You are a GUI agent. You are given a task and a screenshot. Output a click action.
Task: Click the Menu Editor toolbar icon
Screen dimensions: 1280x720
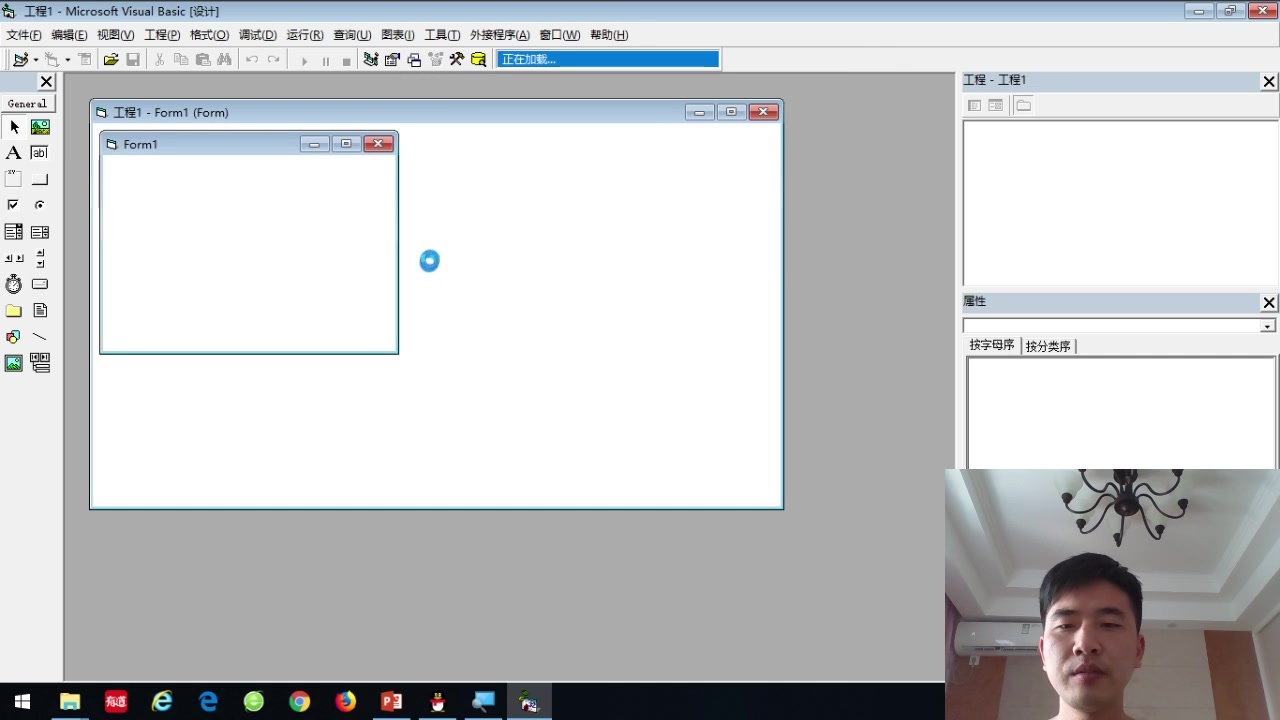85,60
